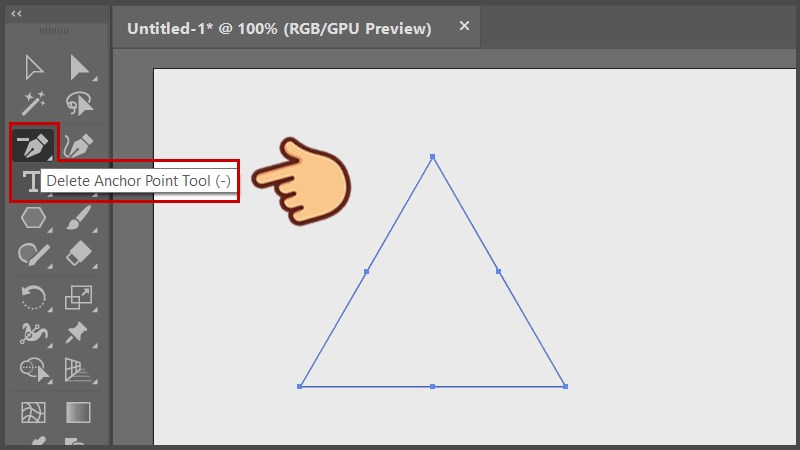This screenshot has width=800, height=450.
Task: Pick the Puppet Warp pin tool
Action: (77, 333)
